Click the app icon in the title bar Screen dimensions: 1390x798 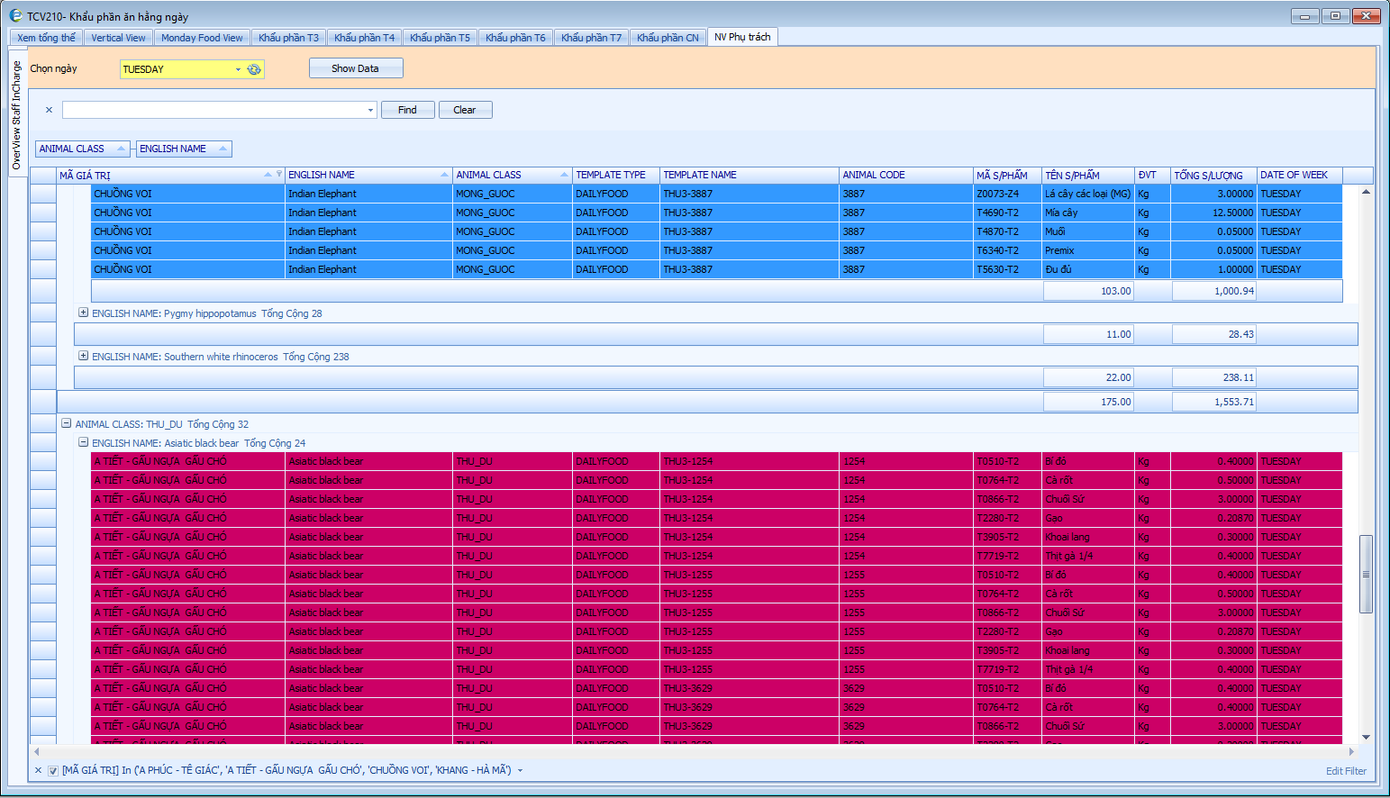click(x=15, y=16)
